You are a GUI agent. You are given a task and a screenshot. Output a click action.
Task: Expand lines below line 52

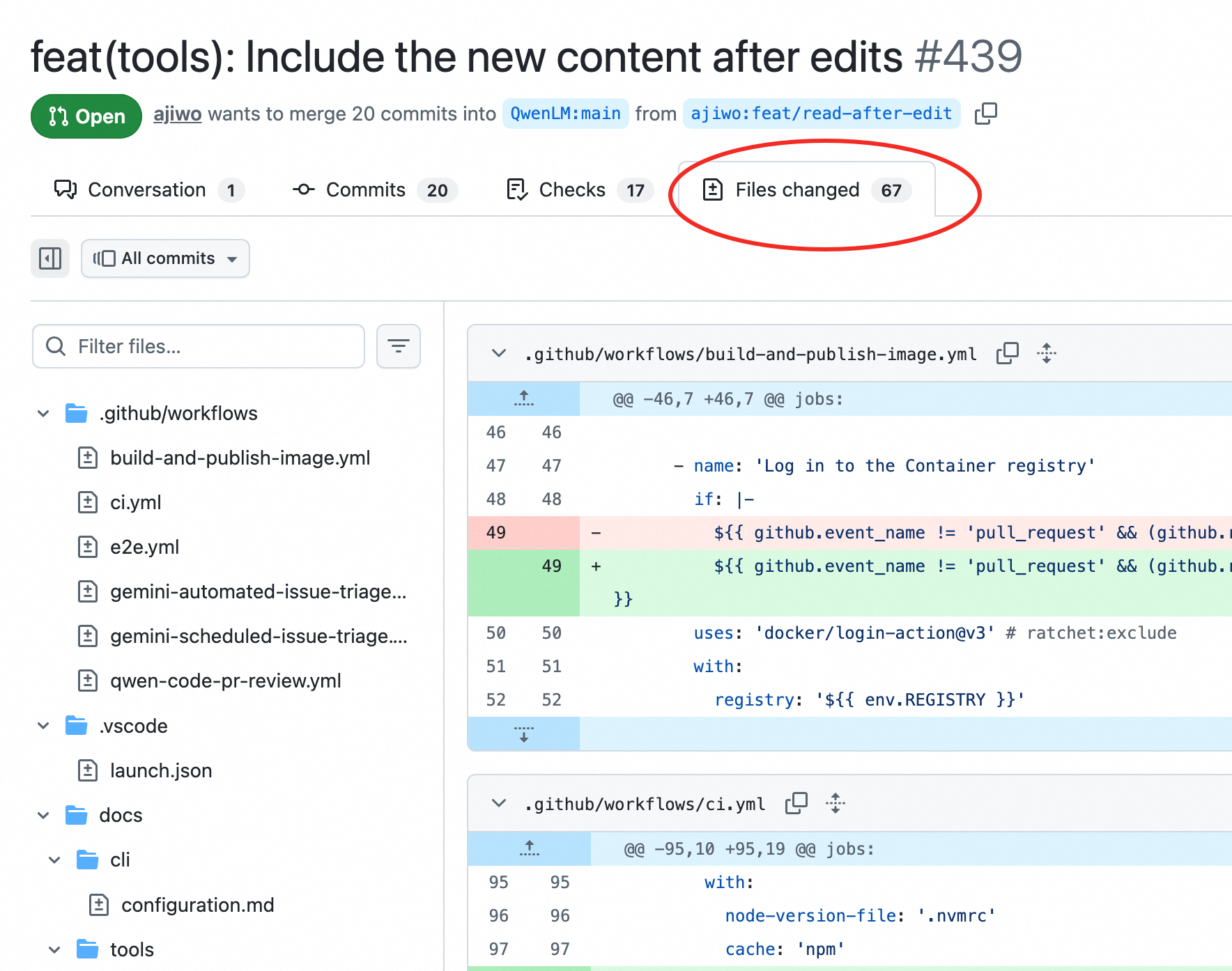(523, 734)
